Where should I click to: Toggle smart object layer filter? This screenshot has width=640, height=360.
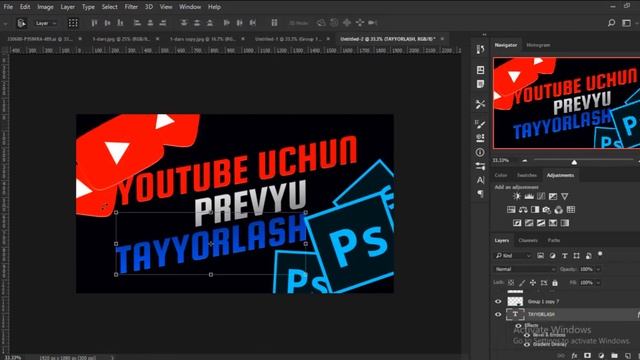click(589, 256)
